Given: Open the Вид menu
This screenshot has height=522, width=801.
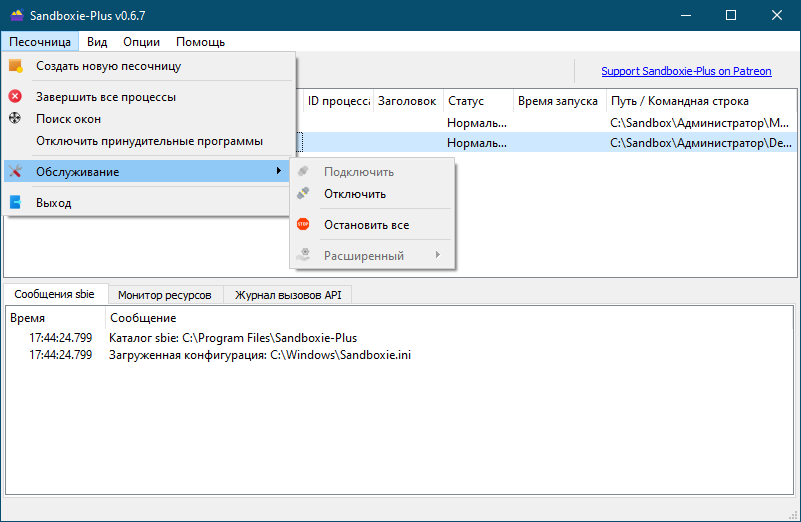Looking at the screenshot, I should click(97, 42).
